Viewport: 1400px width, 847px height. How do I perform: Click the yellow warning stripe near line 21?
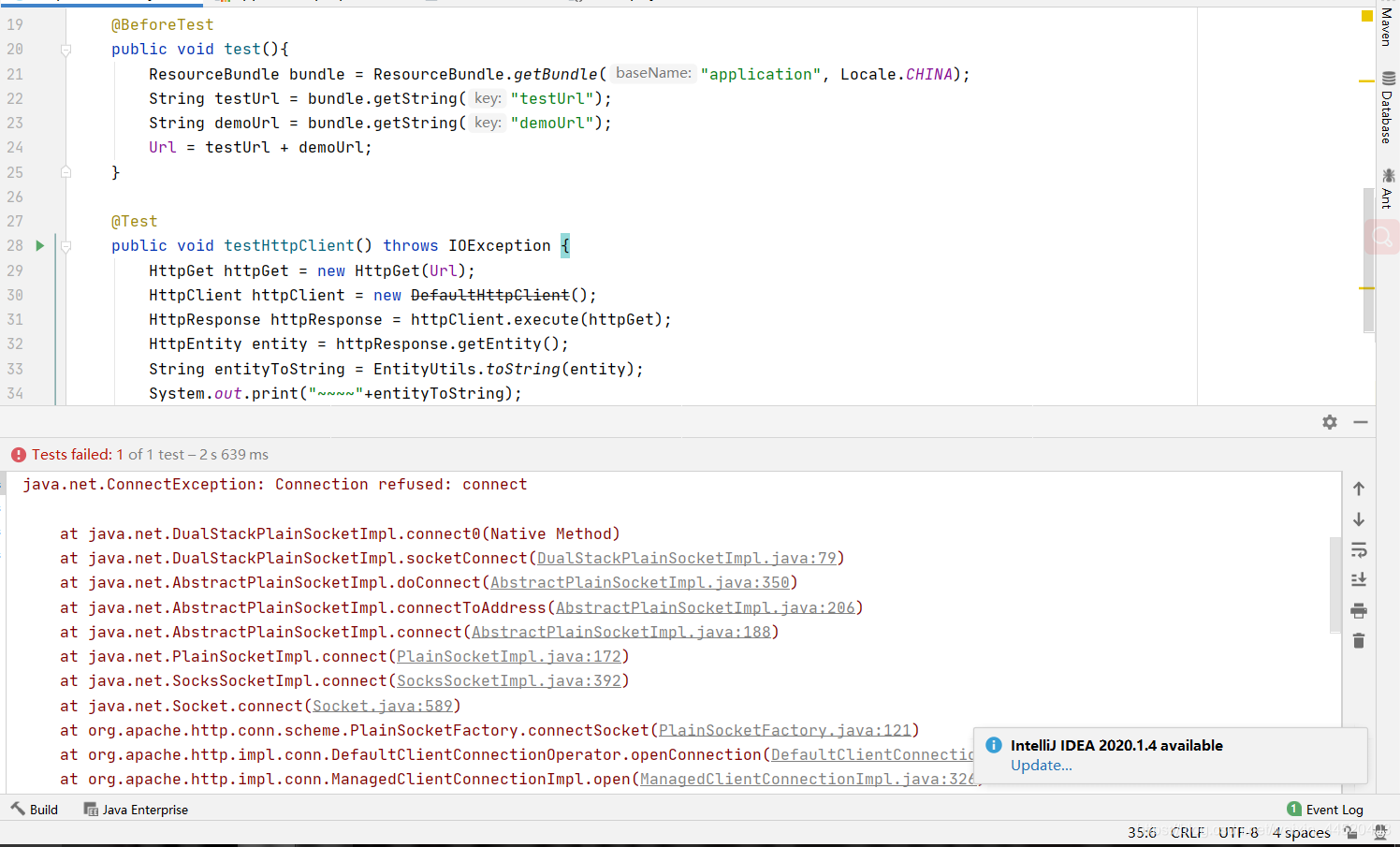[x=1366, y=81]
